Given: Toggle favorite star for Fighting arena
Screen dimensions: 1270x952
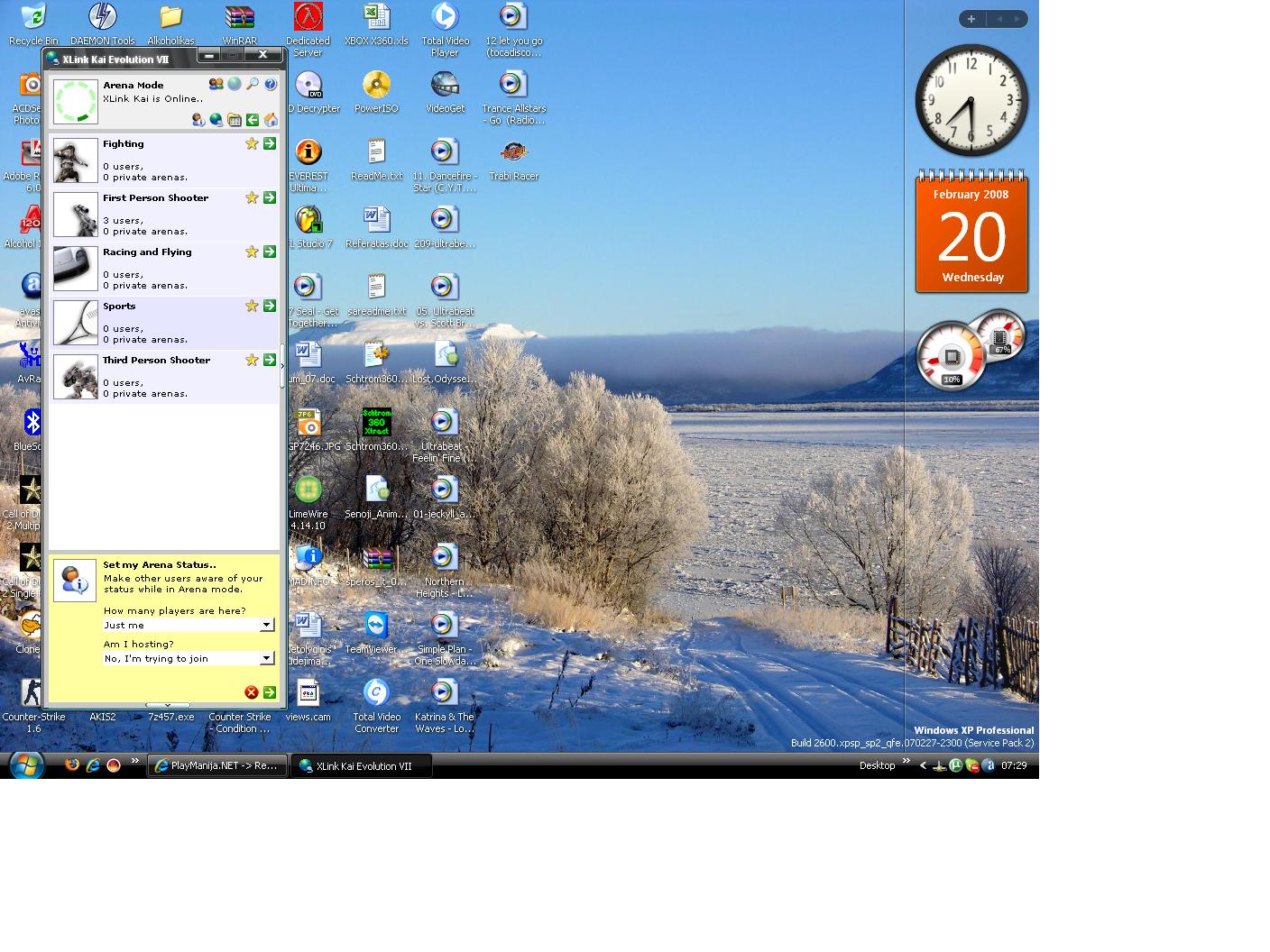Looking at the screenshot, I should 252,143.
